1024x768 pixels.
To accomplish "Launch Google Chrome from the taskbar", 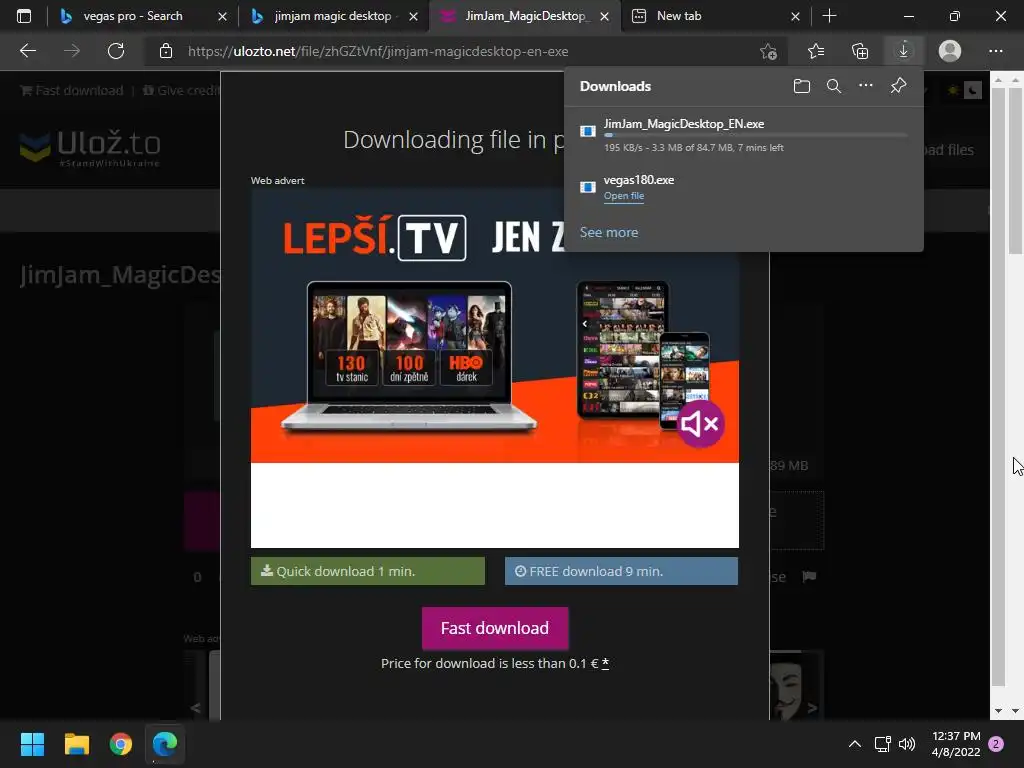I will 121,744.
